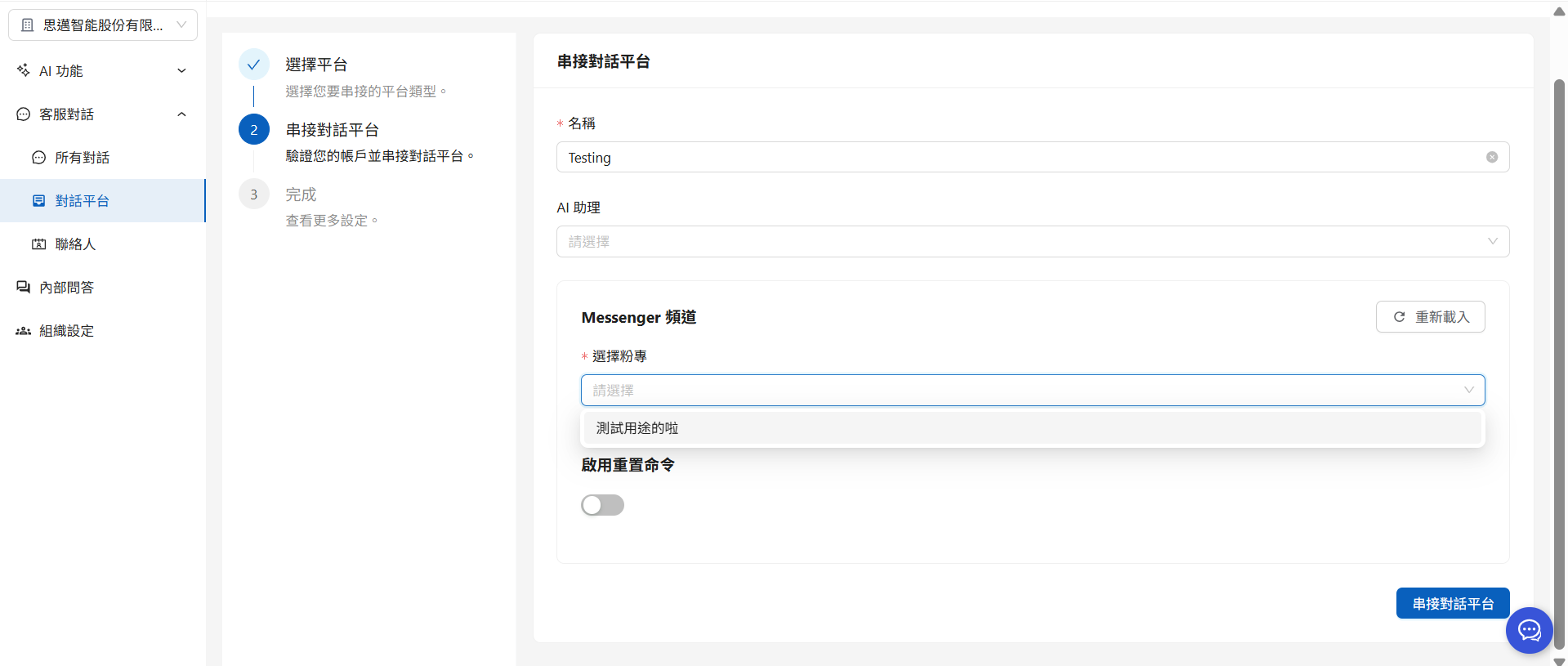Open the AI 助理 dropdown
Viewport: 1568px width, 666px height.
point(1032,242)
